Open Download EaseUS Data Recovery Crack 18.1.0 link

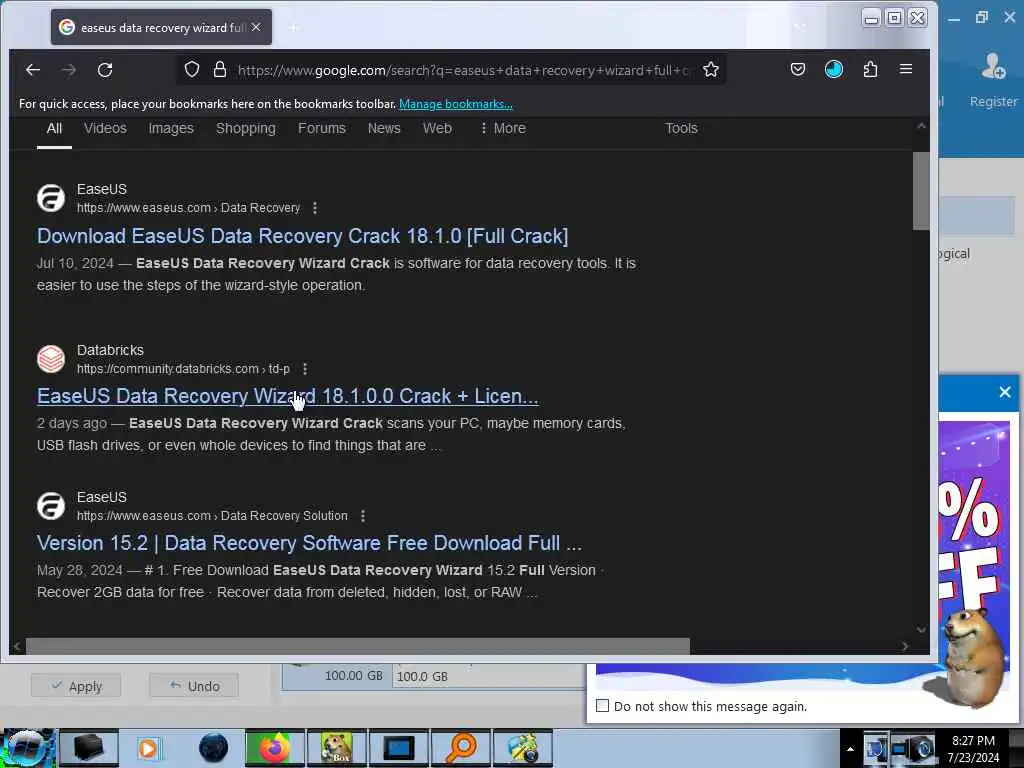pos(302,236)
